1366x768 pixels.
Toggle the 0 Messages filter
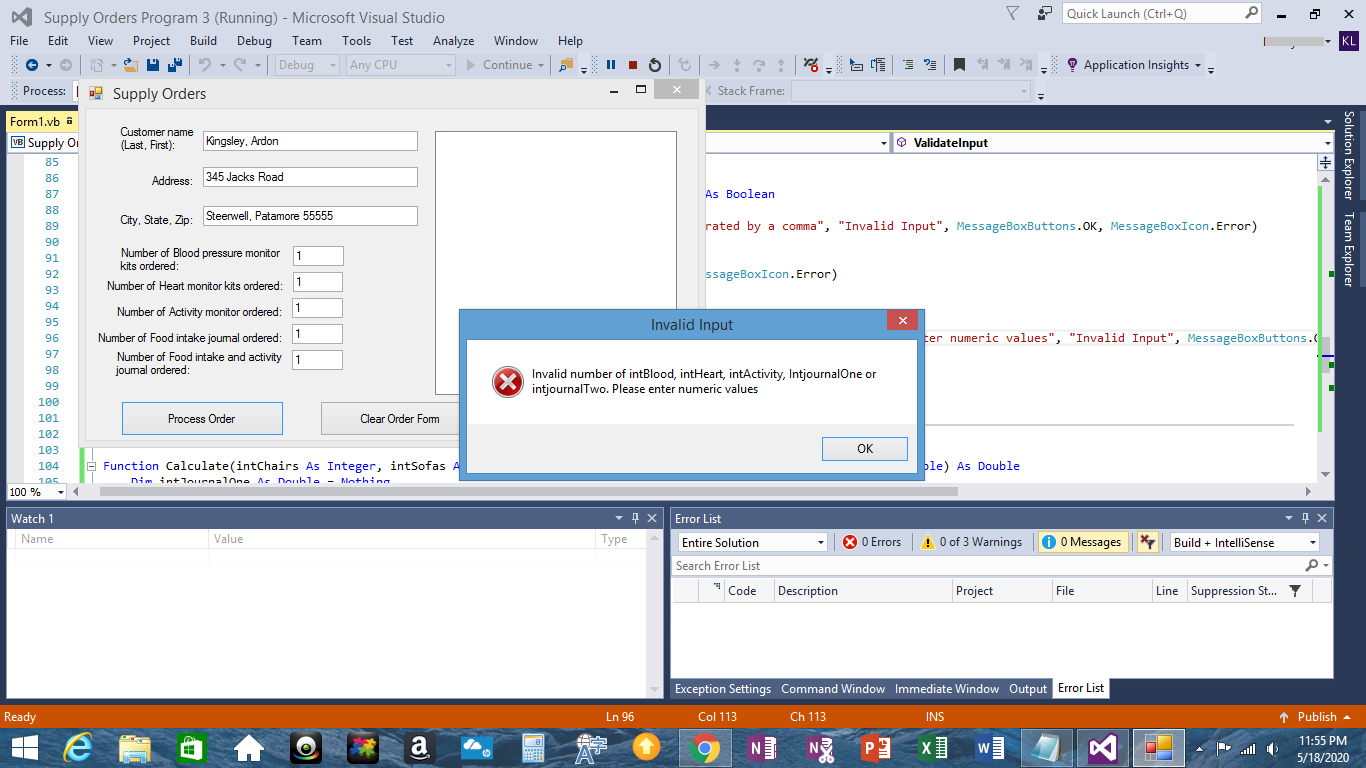[x=1082, y=542]
